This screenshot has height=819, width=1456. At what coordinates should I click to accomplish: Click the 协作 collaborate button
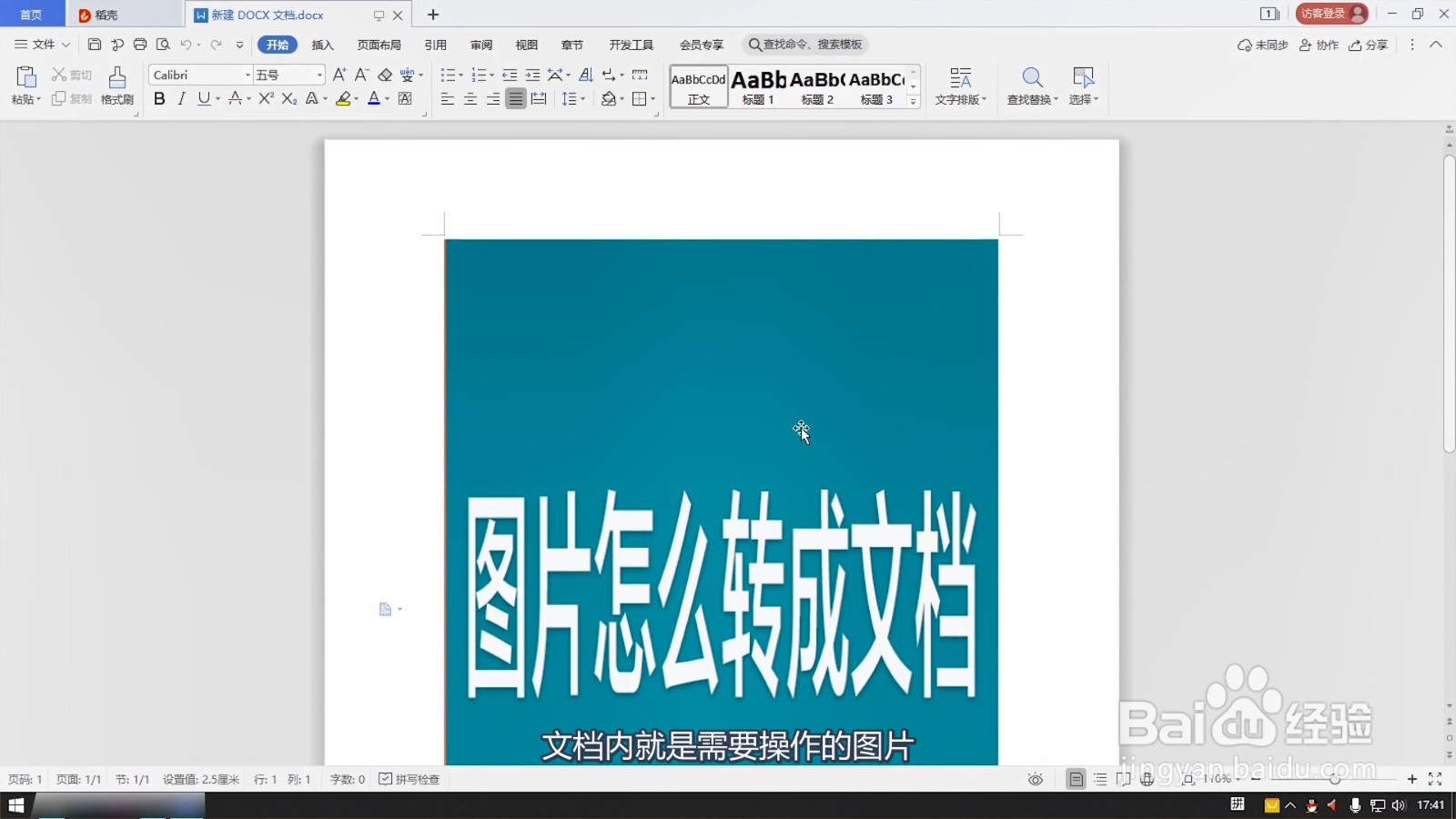tap(1319, 45)
